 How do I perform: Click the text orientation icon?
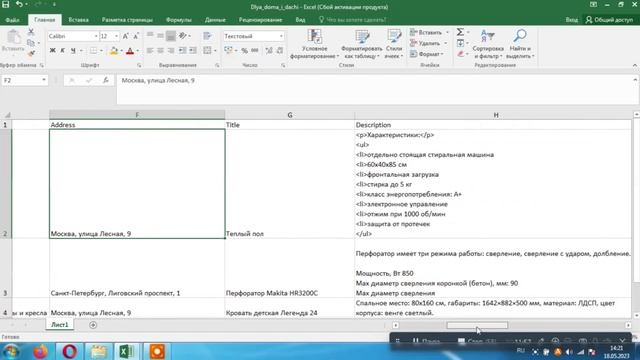pos(182,36)
